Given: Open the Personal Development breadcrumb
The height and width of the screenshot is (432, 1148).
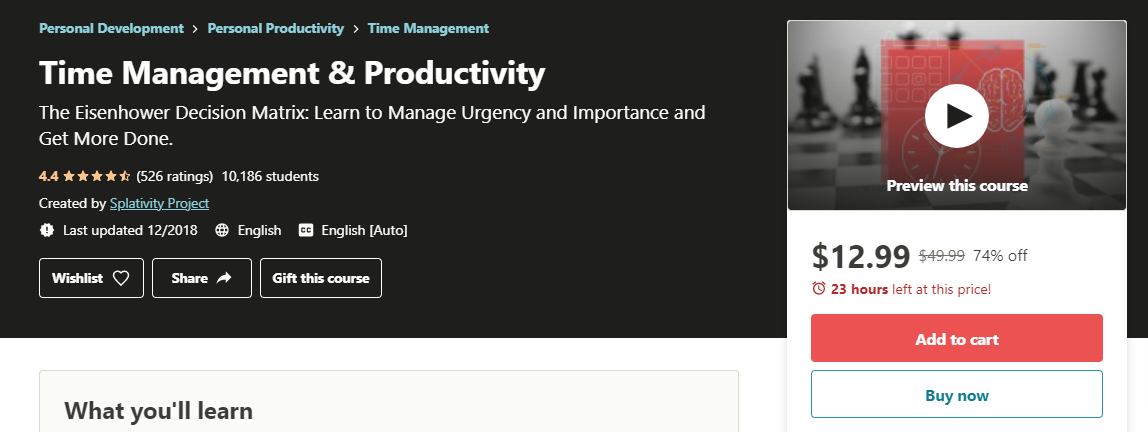Looking at the screenshot, I should 111,28.
